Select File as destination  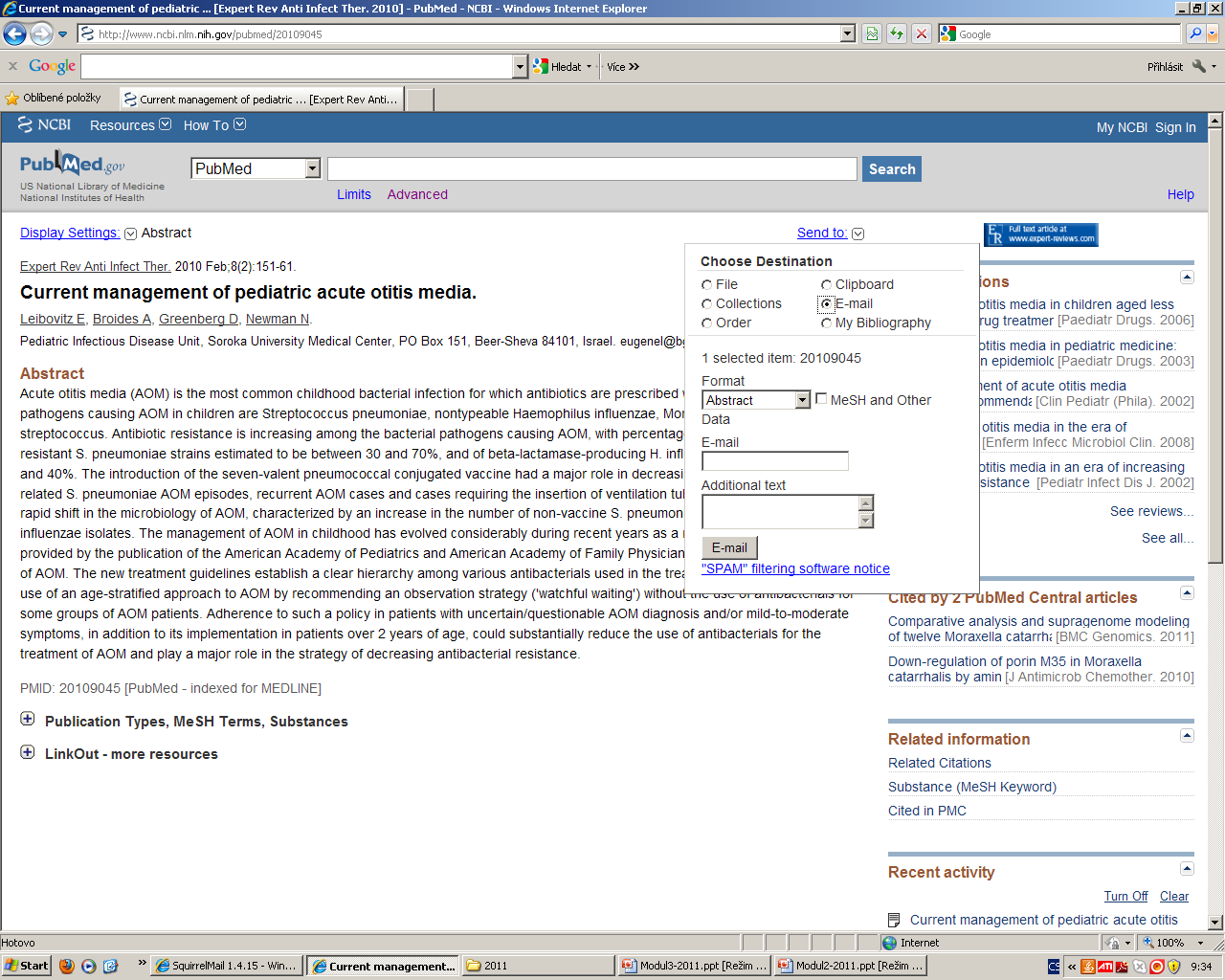pos(706,285)
